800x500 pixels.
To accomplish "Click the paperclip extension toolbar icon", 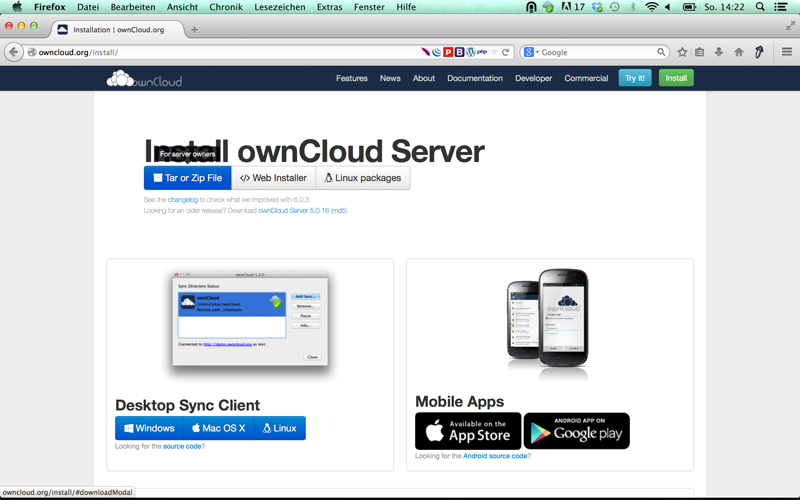I will pyautogui.click(x=759, y=52).
